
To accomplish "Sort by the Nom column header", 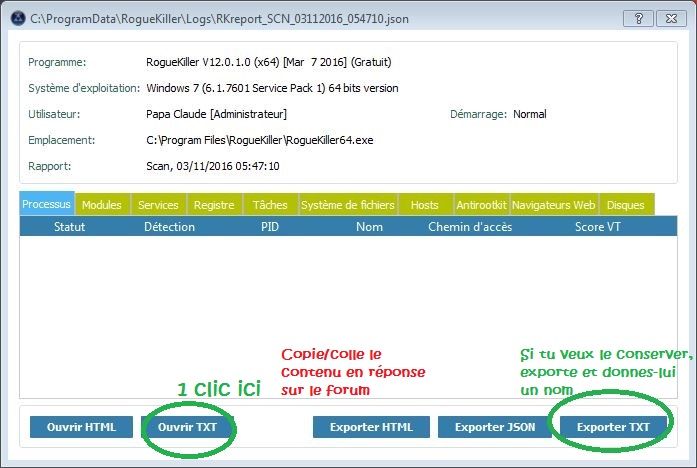I will (369, 227).
